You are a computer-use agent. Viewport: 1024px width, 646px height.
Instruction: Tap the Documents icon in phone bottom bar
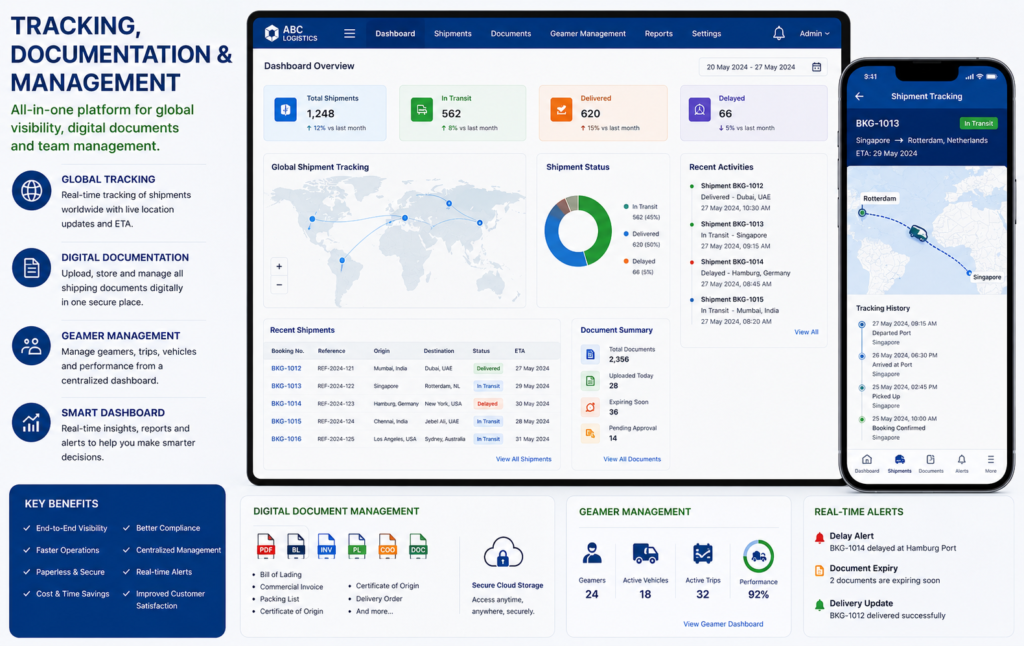[930, 460]
